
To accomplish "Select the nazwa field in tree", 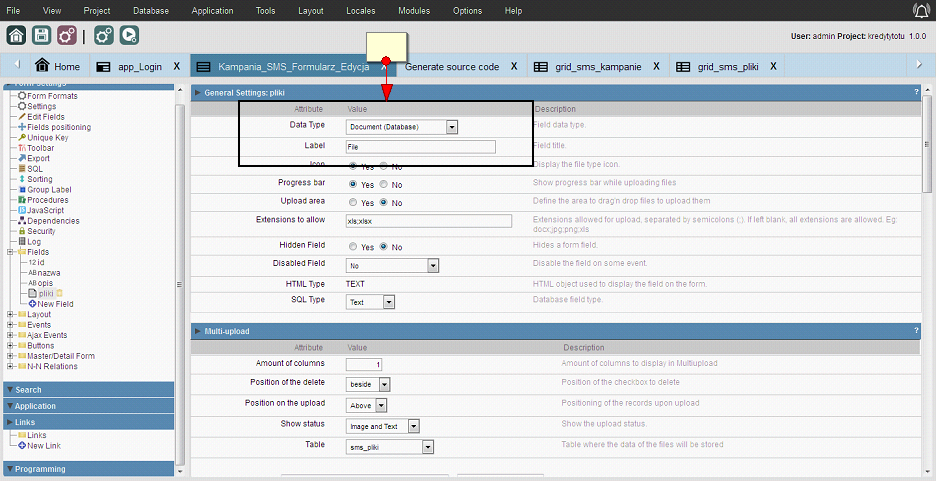I will (x=48, y=273).
